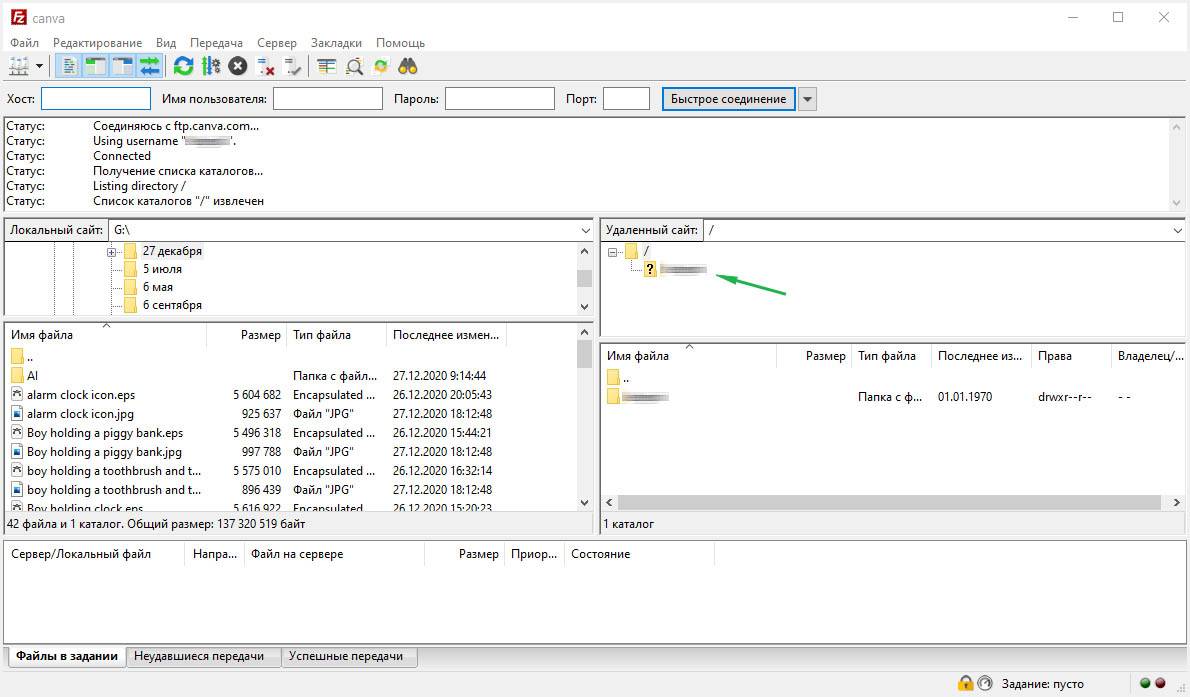Refresh the file and folder lists
This screenshot has height=697, width=1190.
(x=183, y=67)
